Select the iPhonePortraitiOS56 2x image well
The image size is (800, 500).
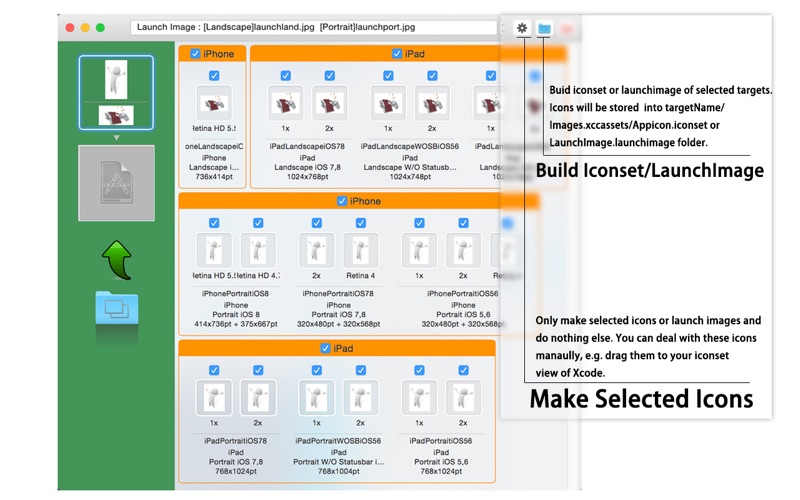point(463,250)
